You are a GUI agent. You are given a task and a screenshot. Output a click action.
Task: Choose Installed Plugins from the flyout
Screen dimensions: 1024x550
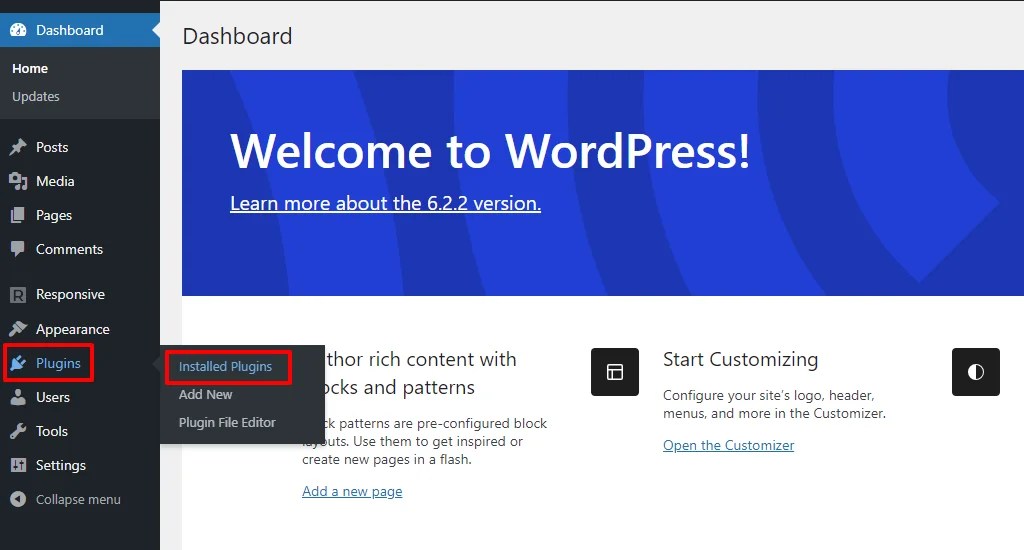[225, 366]
